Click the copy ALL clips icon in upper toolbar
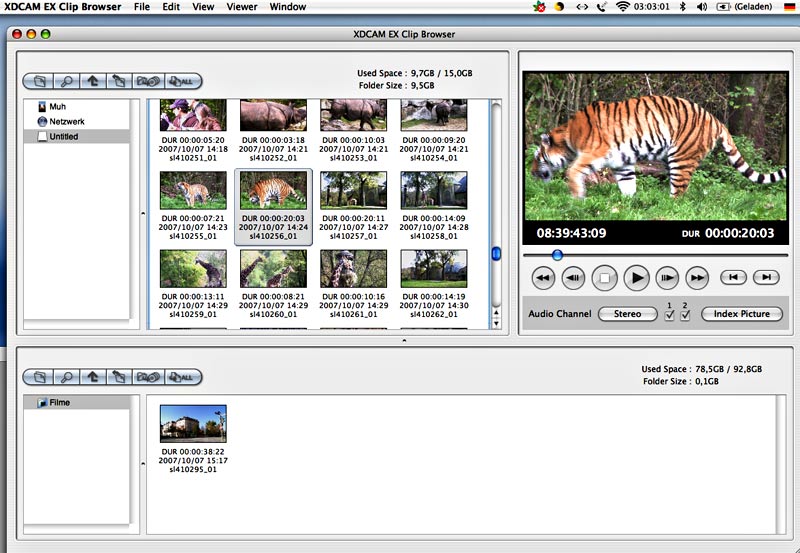800x553 pixels. pos(181,81)
